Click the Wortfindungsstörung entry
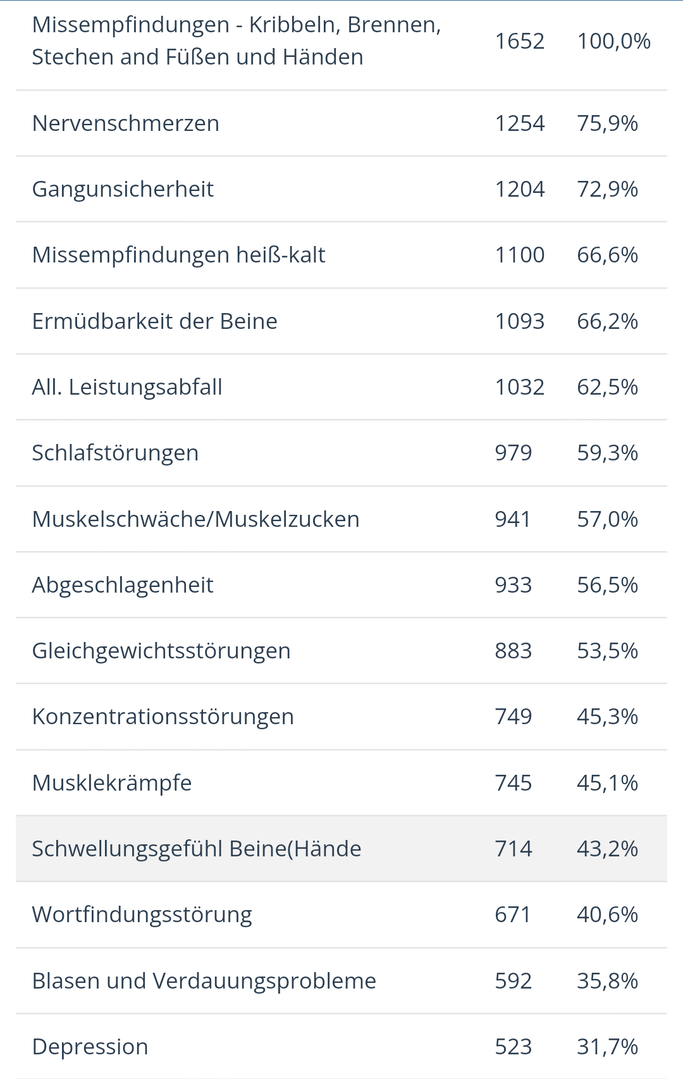The image size is (683, 1079). [x=142, y=915]
